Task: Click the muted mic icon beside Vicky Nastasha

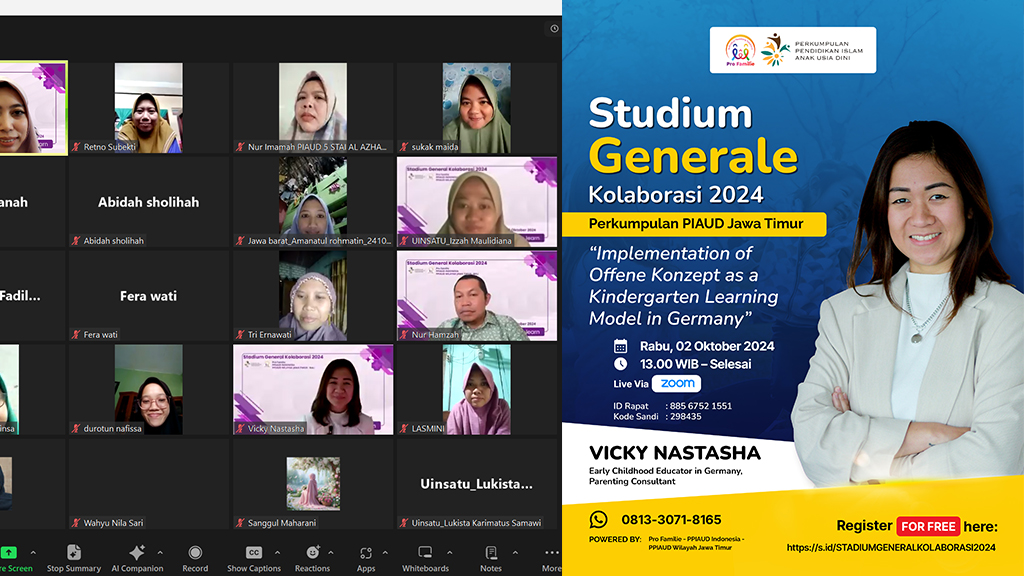Action: pos(240,428)
